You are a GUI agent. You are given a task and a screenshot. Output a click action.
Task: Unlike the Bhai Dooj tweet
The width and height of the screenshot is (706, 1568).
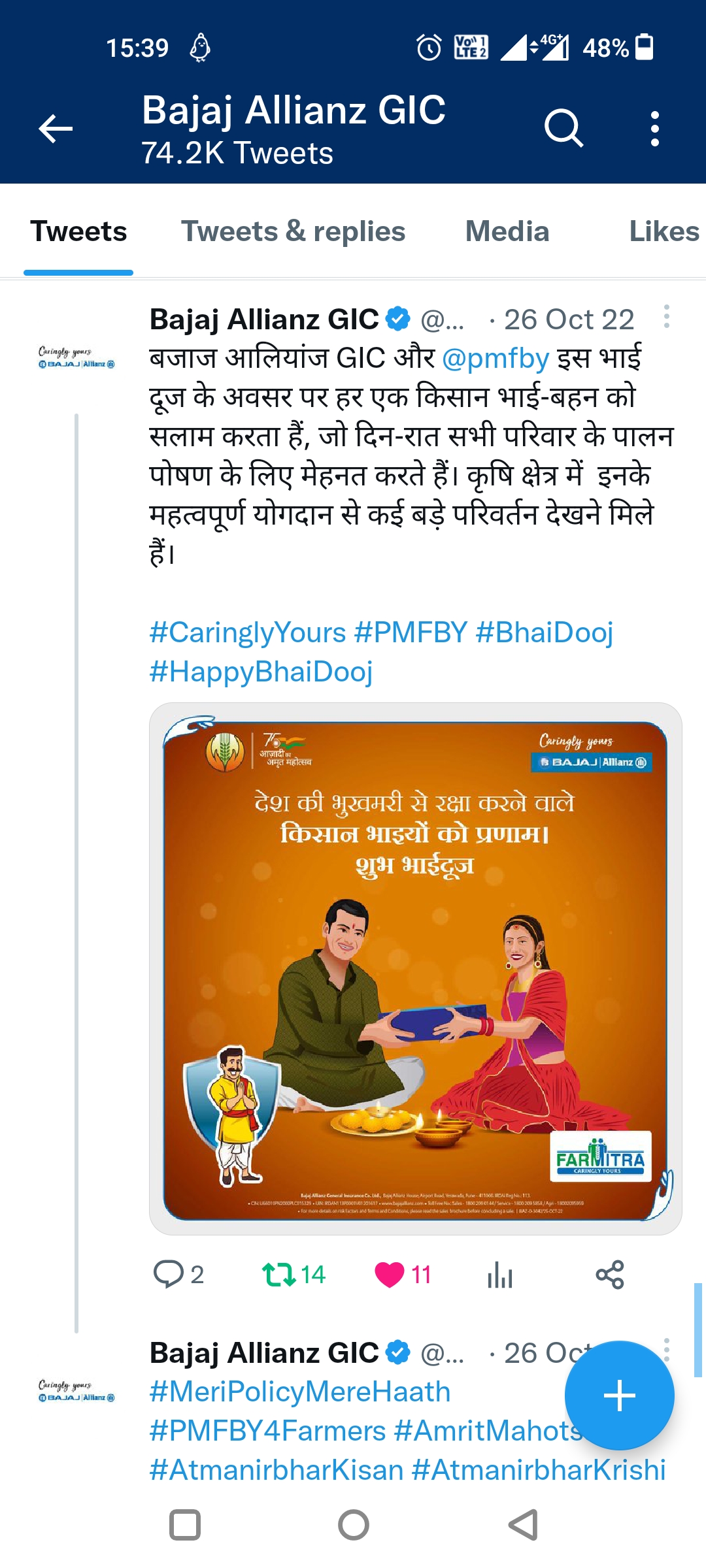point(390,1275)
